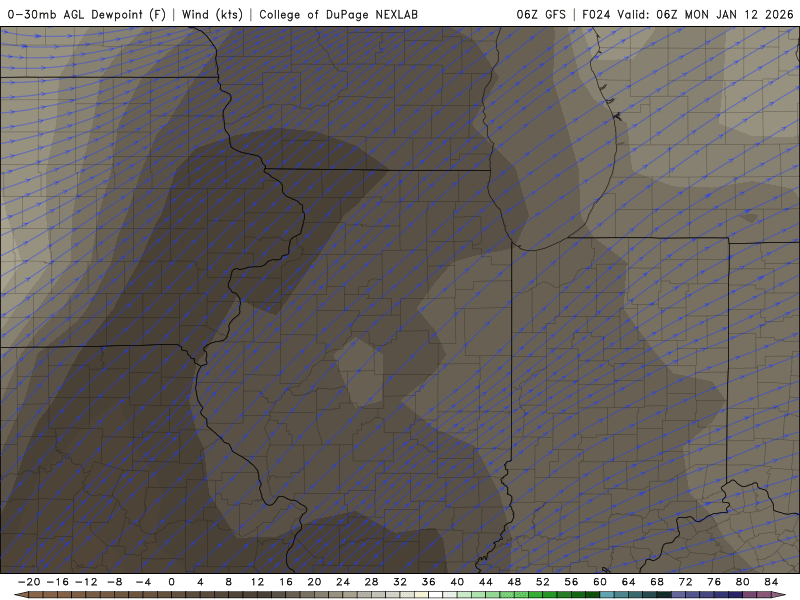Click the 36 colorbar label
800x600 pixels.
(x=429, y=582)
